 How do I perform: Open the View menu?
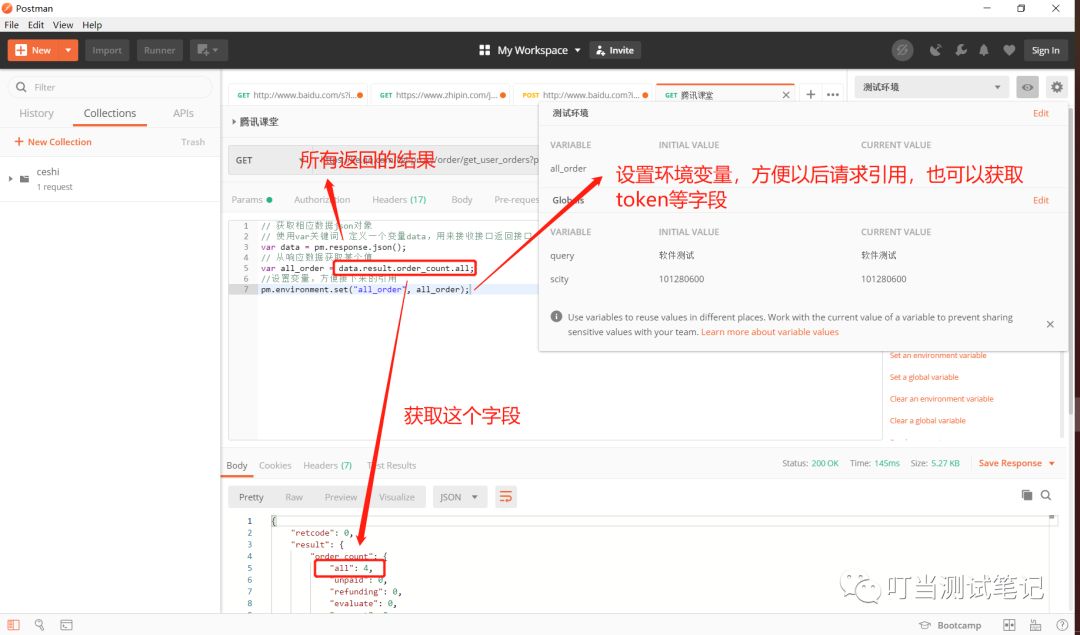[x=63, y=25]
